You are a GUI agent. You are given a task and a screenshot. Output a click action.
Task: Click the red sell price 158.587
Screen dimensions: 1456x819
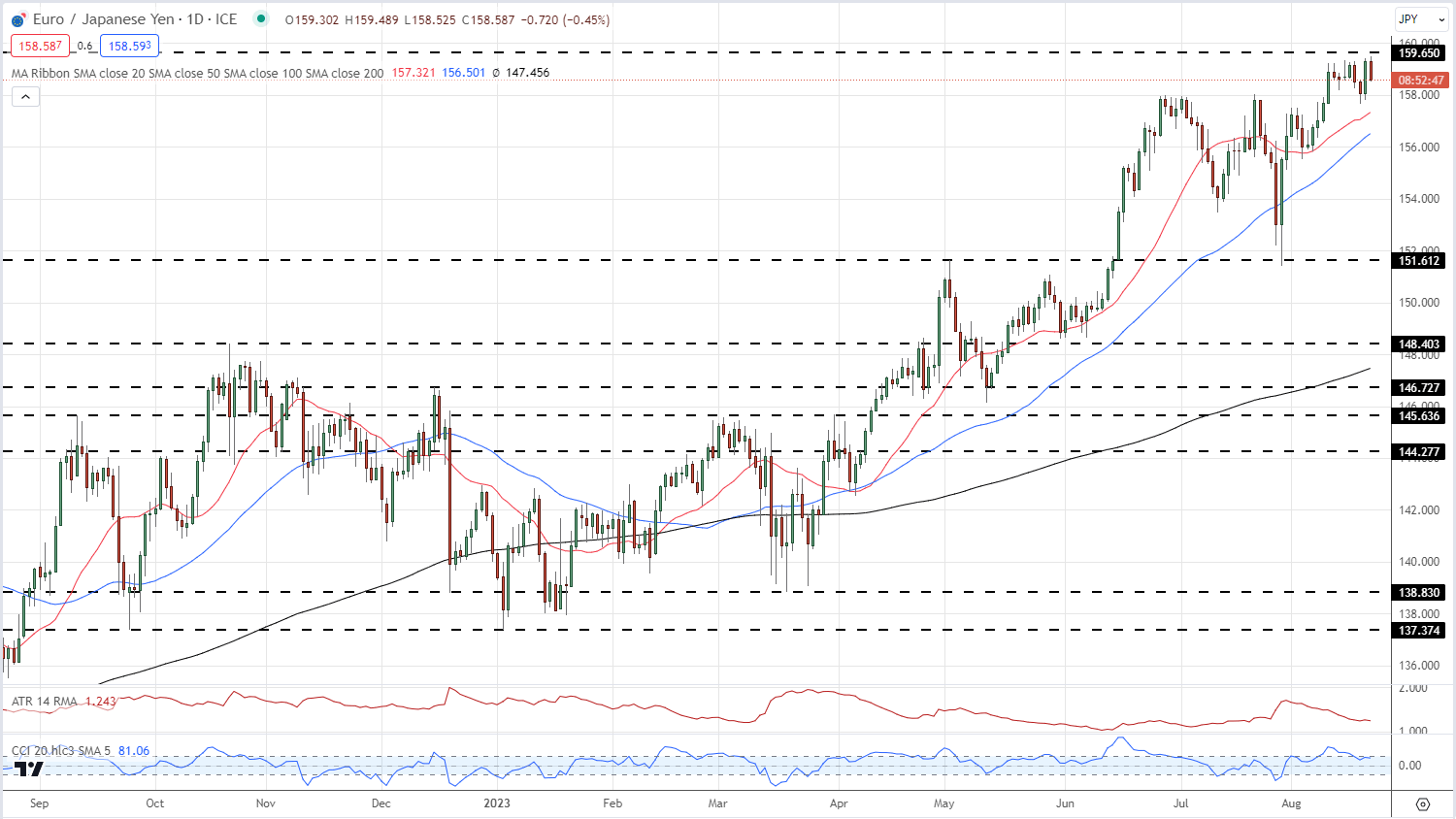(40, 46)
